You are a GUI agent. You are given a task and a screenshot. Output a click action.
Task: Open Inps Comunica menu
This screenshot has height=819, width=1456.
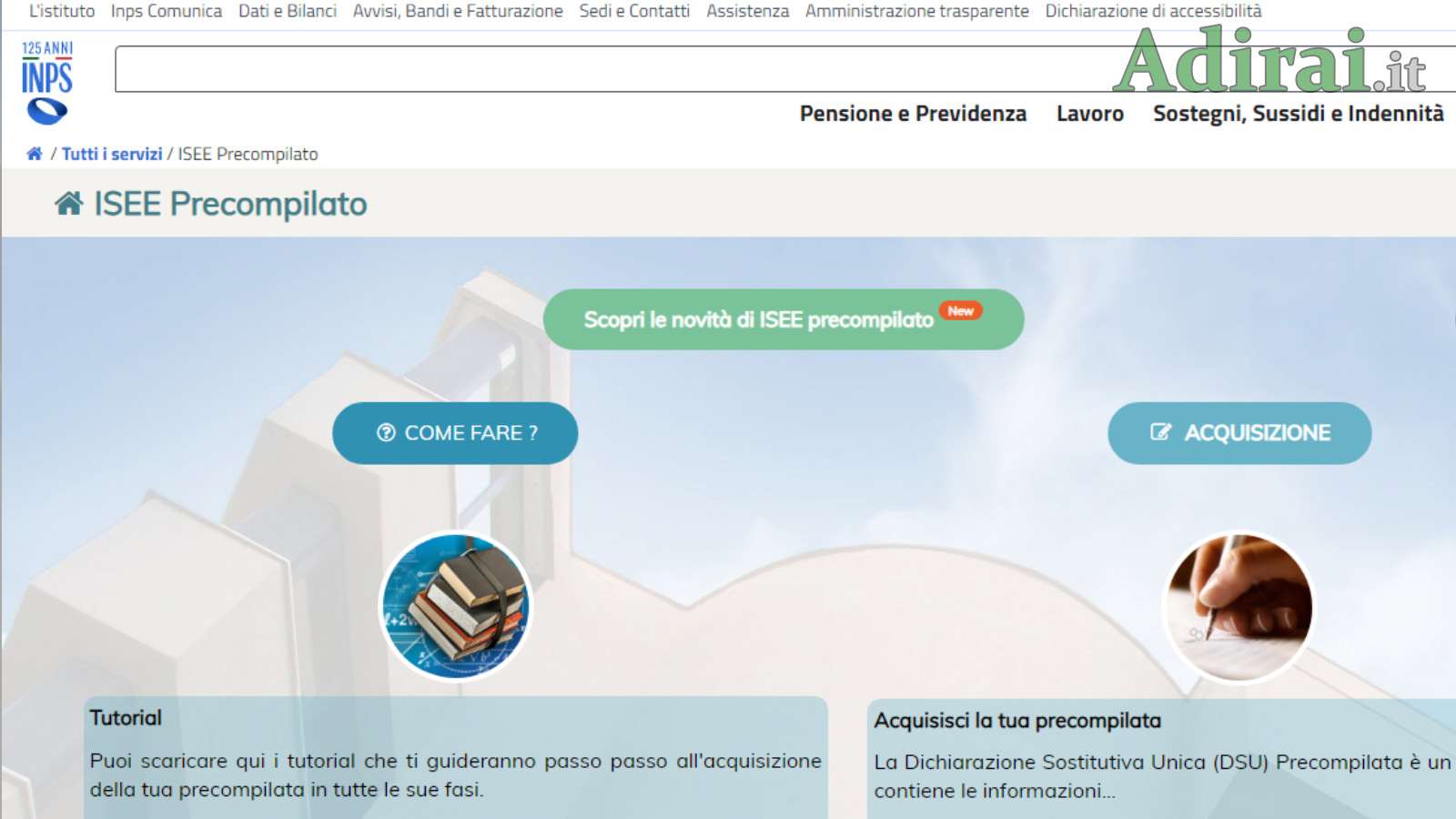pyautogui.click(x=167, y=11)
